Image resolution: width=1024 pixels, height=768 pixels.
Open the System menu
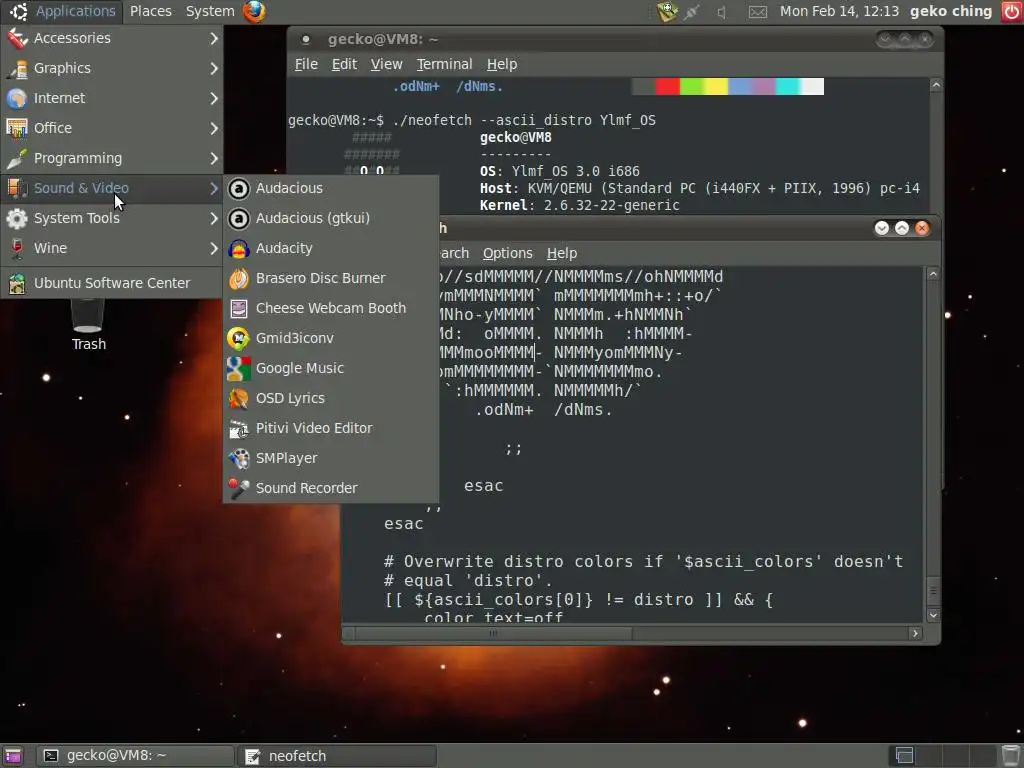[x=210, y=11]
